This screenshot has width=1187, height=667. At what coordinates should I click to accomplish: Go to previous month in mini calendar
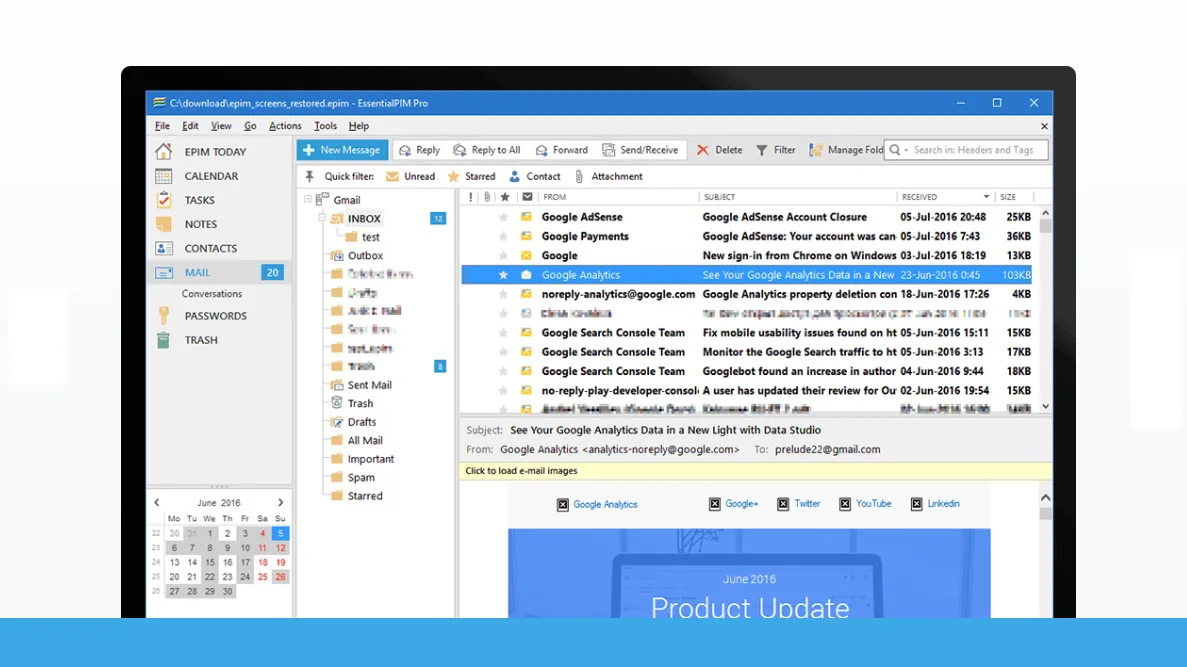157,503
